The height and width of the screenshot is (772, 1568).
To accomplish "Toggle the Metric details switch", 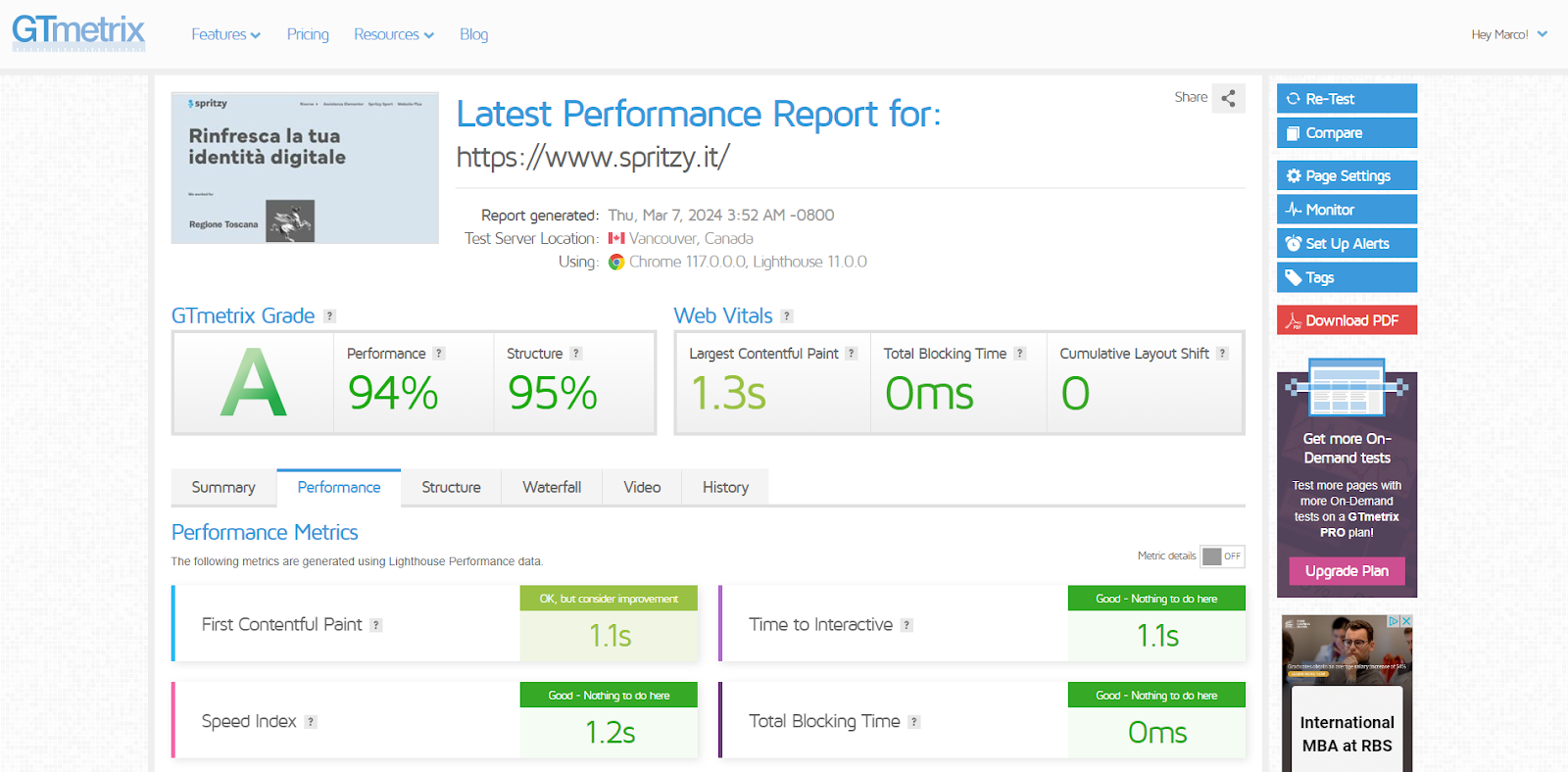I will [1222, 556].
